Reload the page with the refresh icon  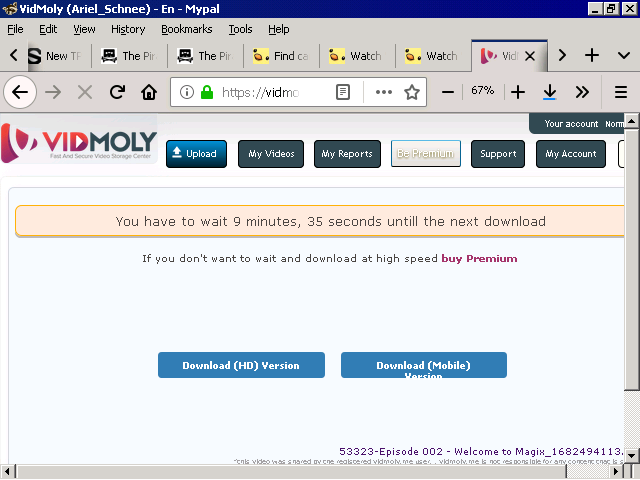tap(117, 92)
